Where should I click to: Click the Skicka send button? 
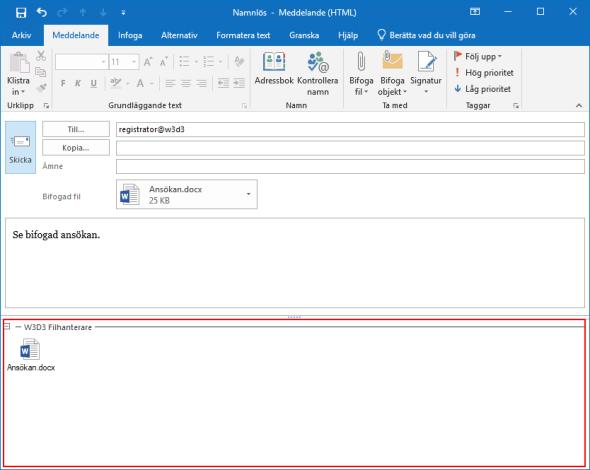21,148
